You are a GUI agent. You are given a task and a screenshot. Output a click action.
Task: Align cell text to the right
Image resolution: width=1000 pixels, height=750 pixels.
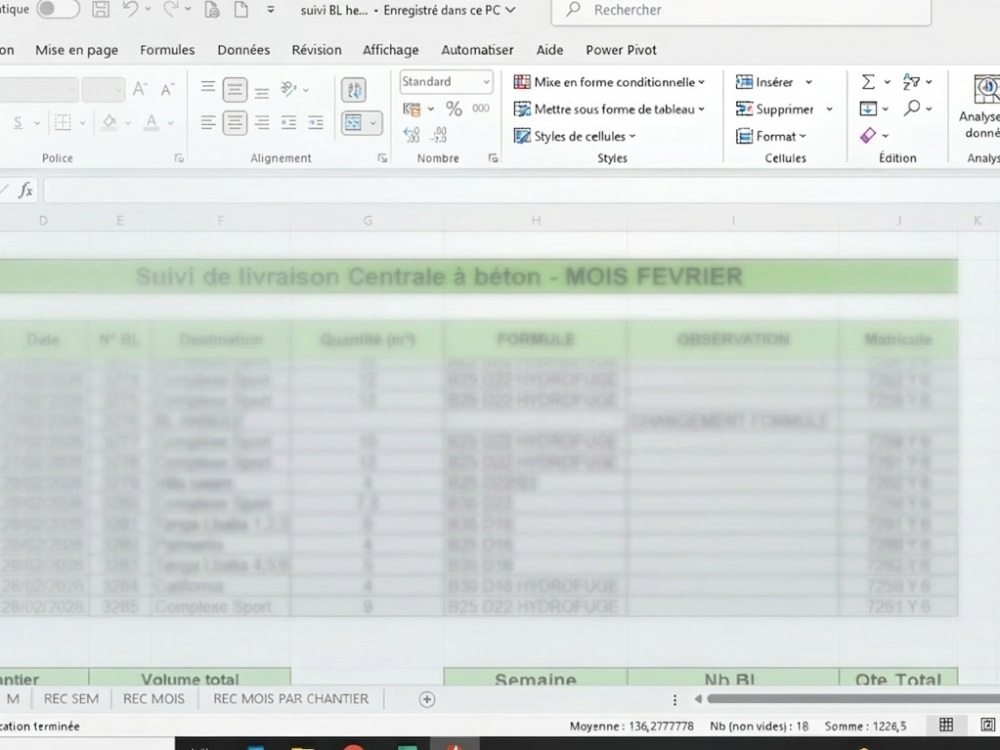(x=261, y=122)
